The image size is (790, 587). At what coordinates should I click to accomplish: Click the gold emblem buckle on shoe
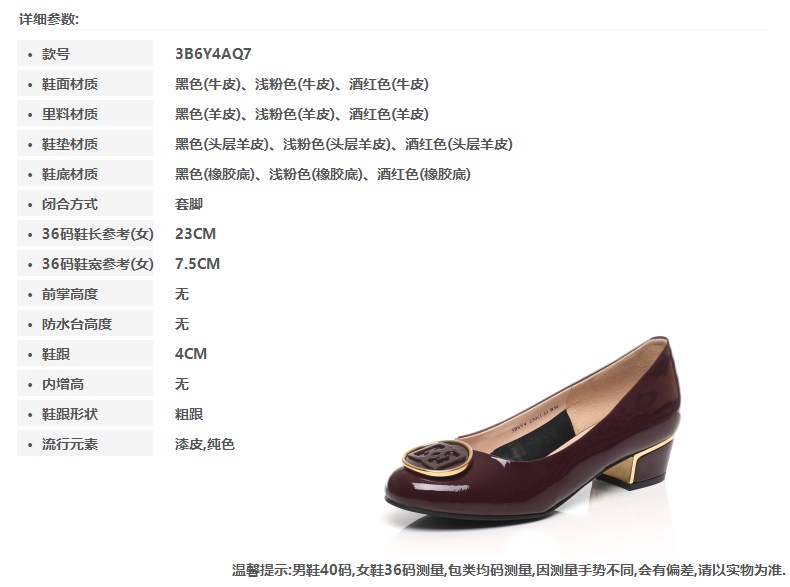(437, 458)
